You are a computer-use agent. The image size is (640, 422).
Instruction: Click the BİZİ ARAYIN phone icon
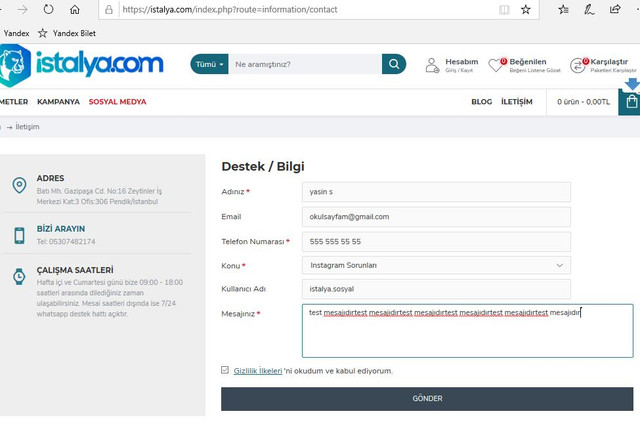click(x=19, y=235)
